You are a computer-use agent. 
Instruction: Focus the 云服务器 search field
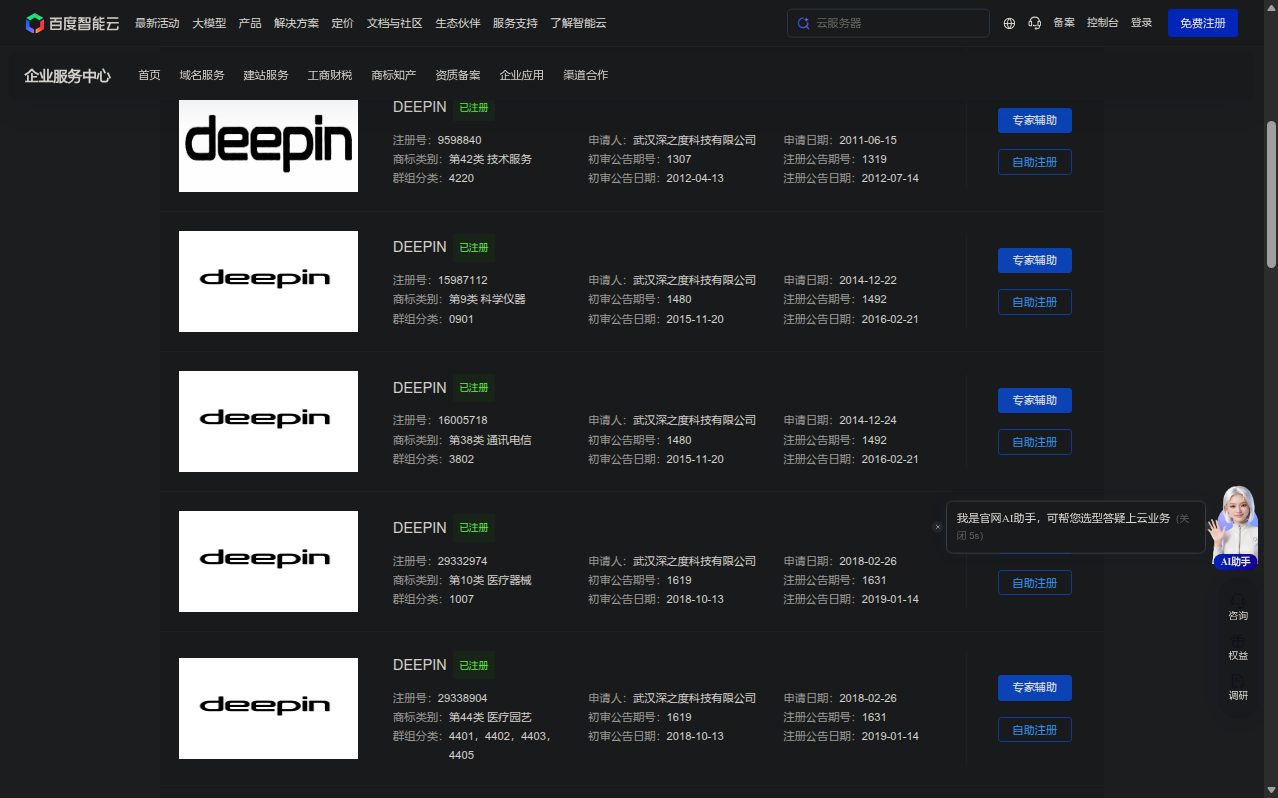888,23
